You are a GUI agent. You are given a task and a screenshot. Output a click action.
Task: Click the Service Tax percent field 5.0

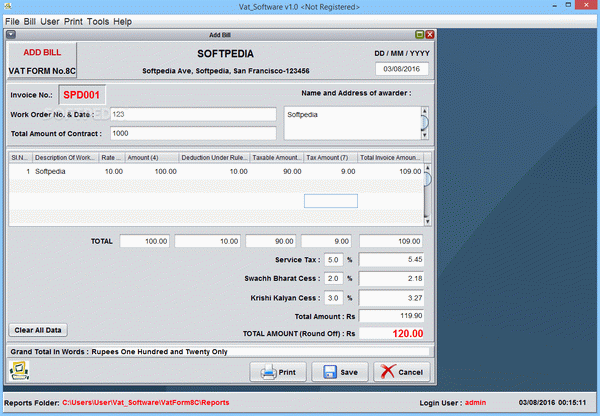(x=333, y=259)
